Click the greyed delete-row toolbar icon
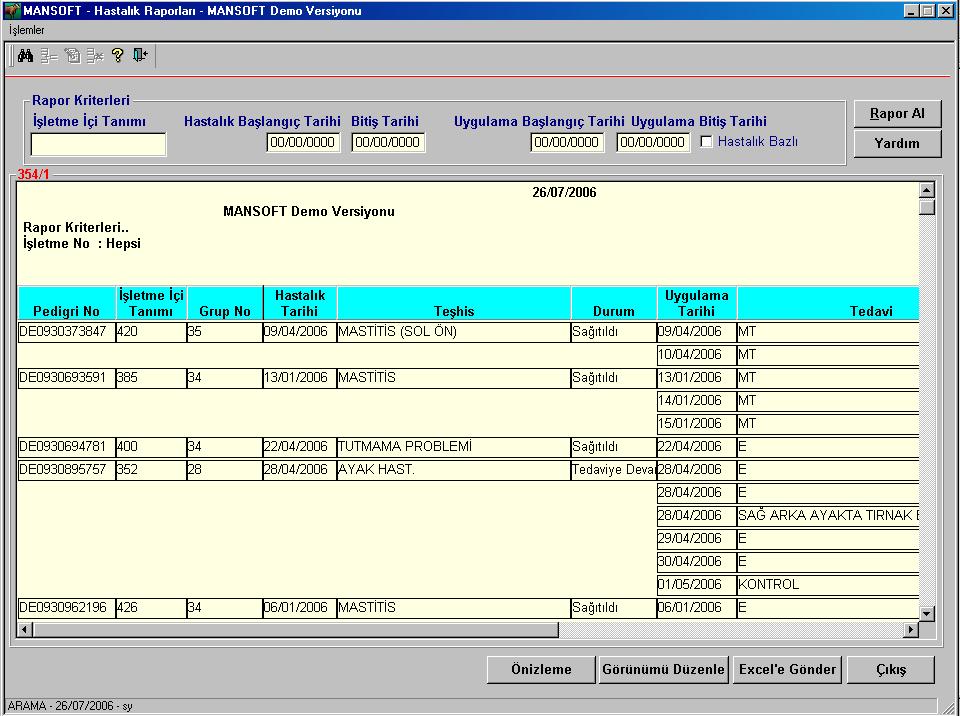960x716 pixels. [94, 56]
